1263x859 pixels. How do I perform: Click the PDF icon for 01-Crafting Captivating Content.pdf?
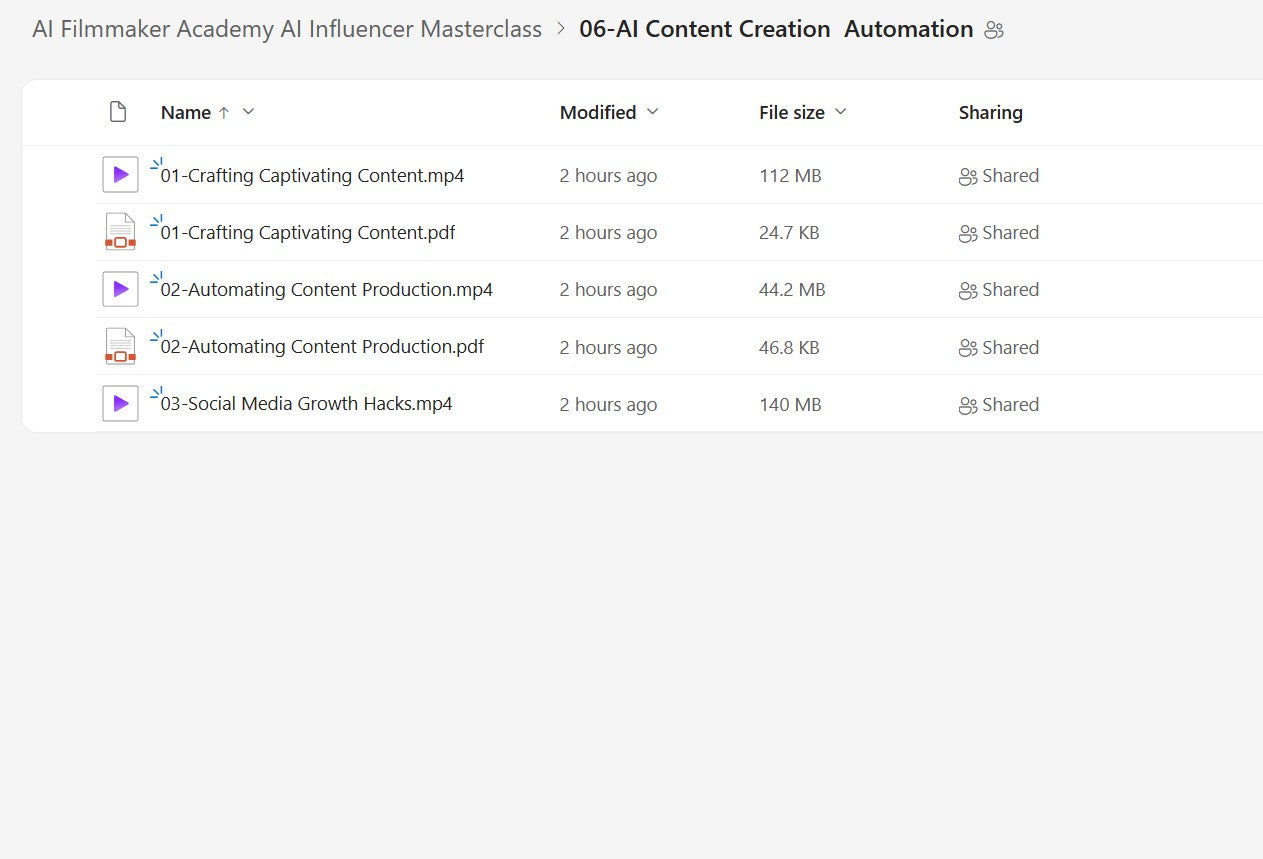[x=120, y=232]
